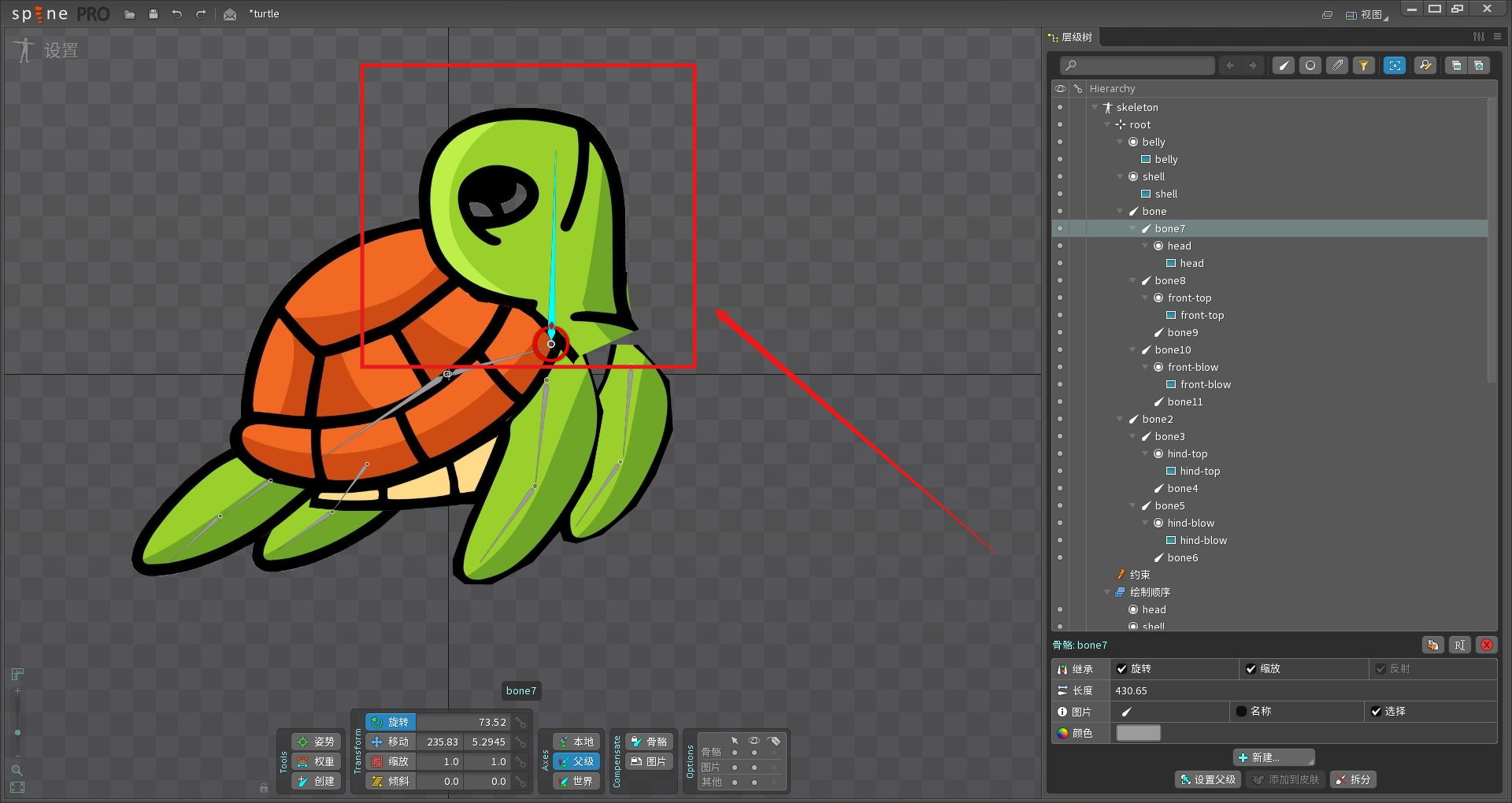1512x803 pixels.
Task: Toggle the blue center-on-selection icon
Action: coord(1395,65)
